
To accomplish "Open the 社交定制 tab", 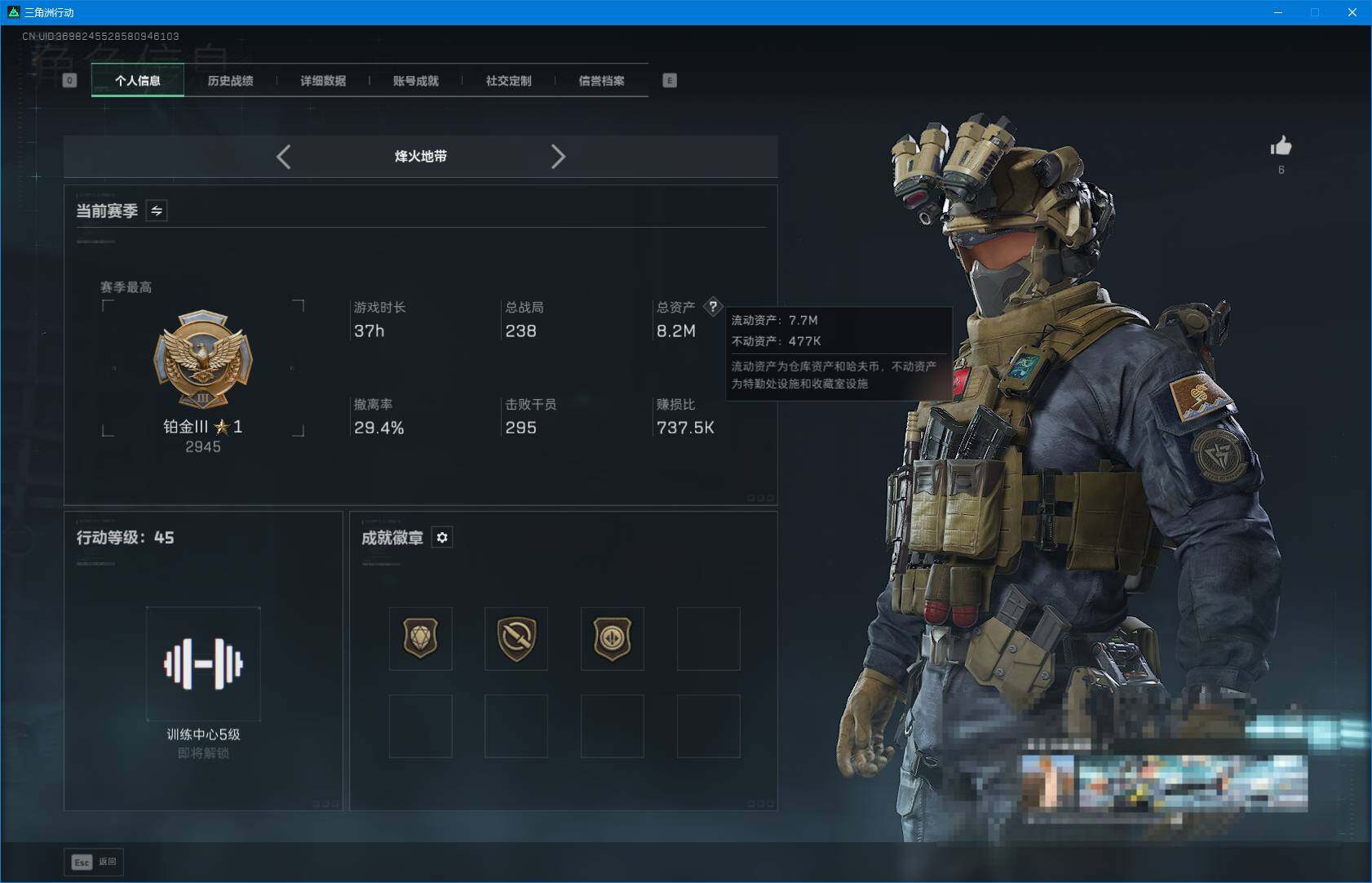I will tap(509, 81).
